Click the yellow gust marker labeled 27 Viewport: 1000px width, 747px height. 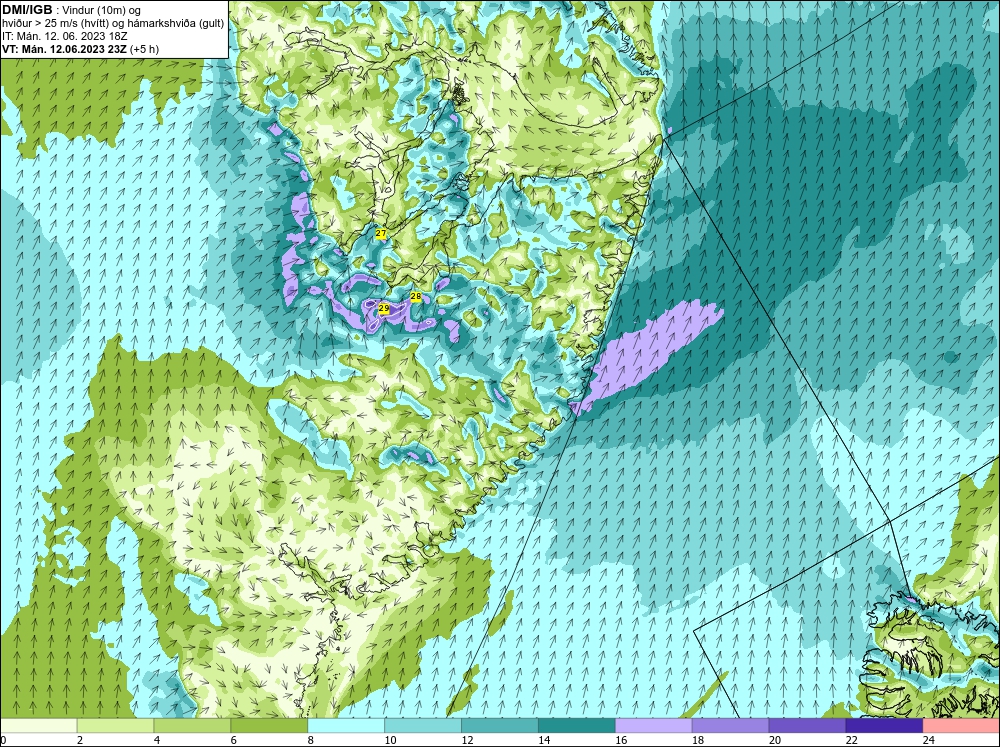pos(381,234)
